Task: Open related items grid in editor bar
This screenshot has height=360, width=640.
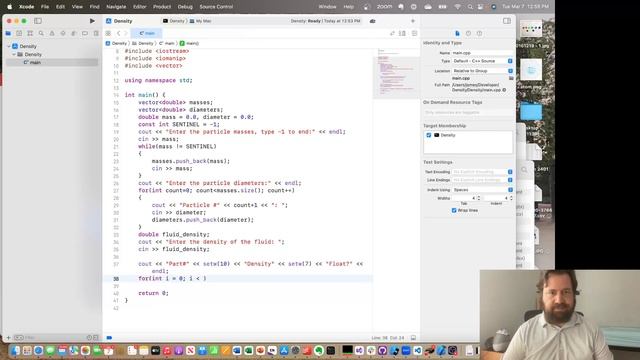Action: click(108, 33)
